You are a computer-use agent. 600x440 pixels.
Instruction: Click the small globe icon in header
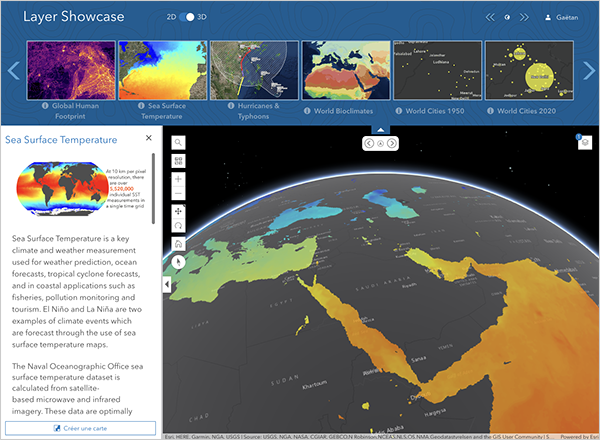coord(507,17)
